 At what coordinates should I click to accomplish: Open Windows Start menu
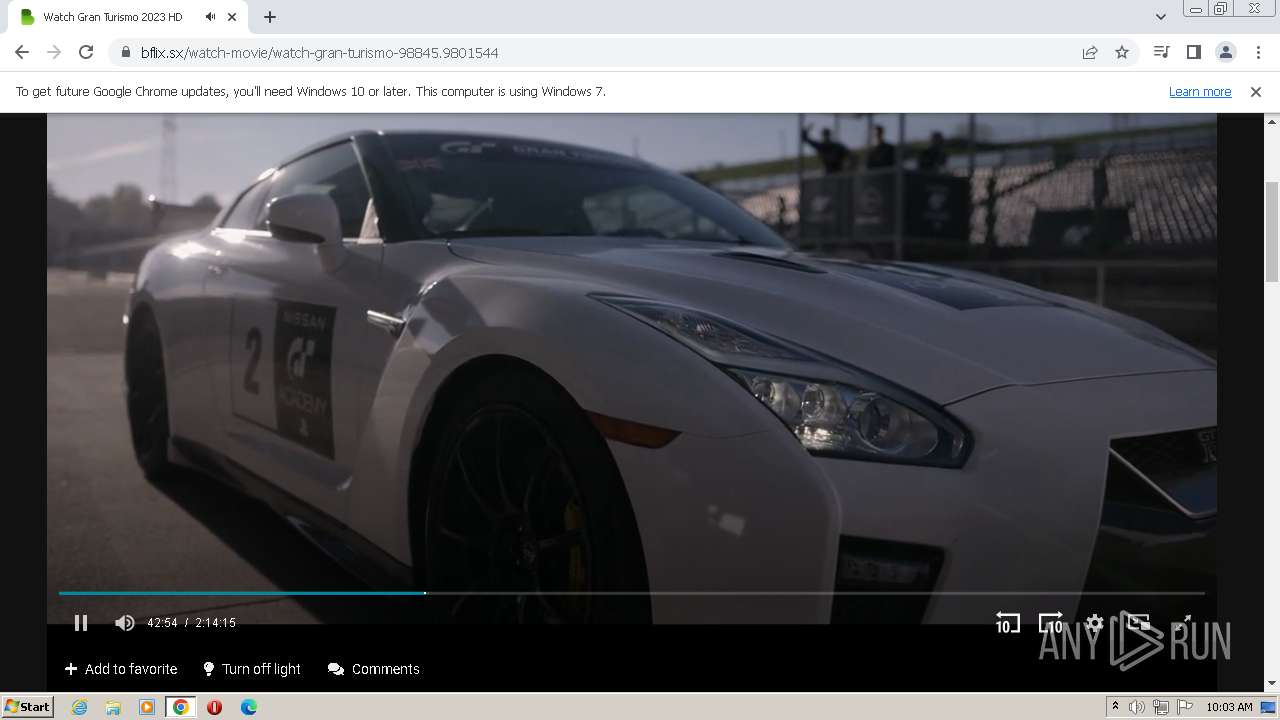[x=28, y=706]
